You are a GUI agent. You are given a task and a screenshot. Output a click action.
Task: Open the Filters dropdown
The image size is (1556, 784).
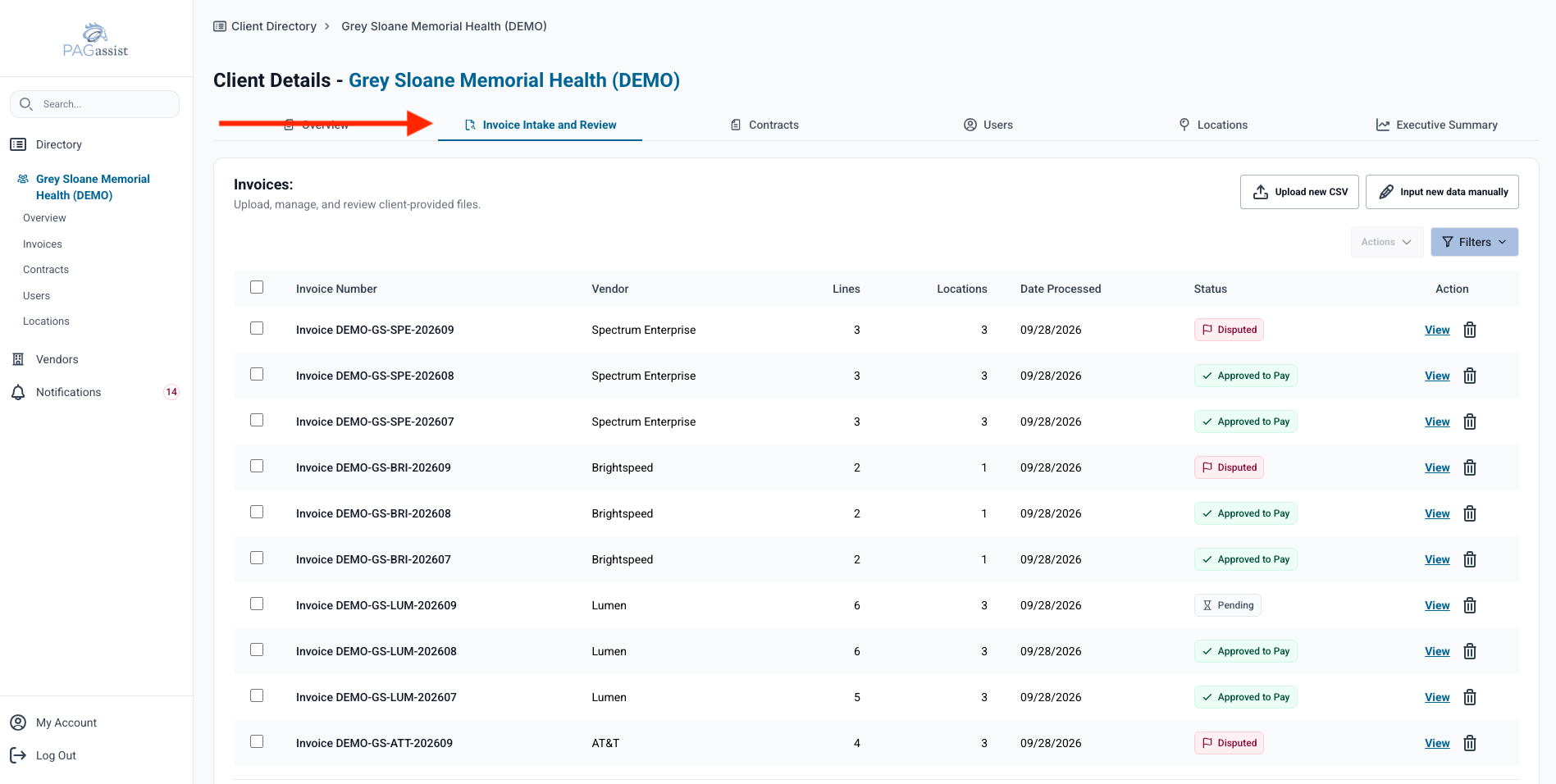point(1474,242)
